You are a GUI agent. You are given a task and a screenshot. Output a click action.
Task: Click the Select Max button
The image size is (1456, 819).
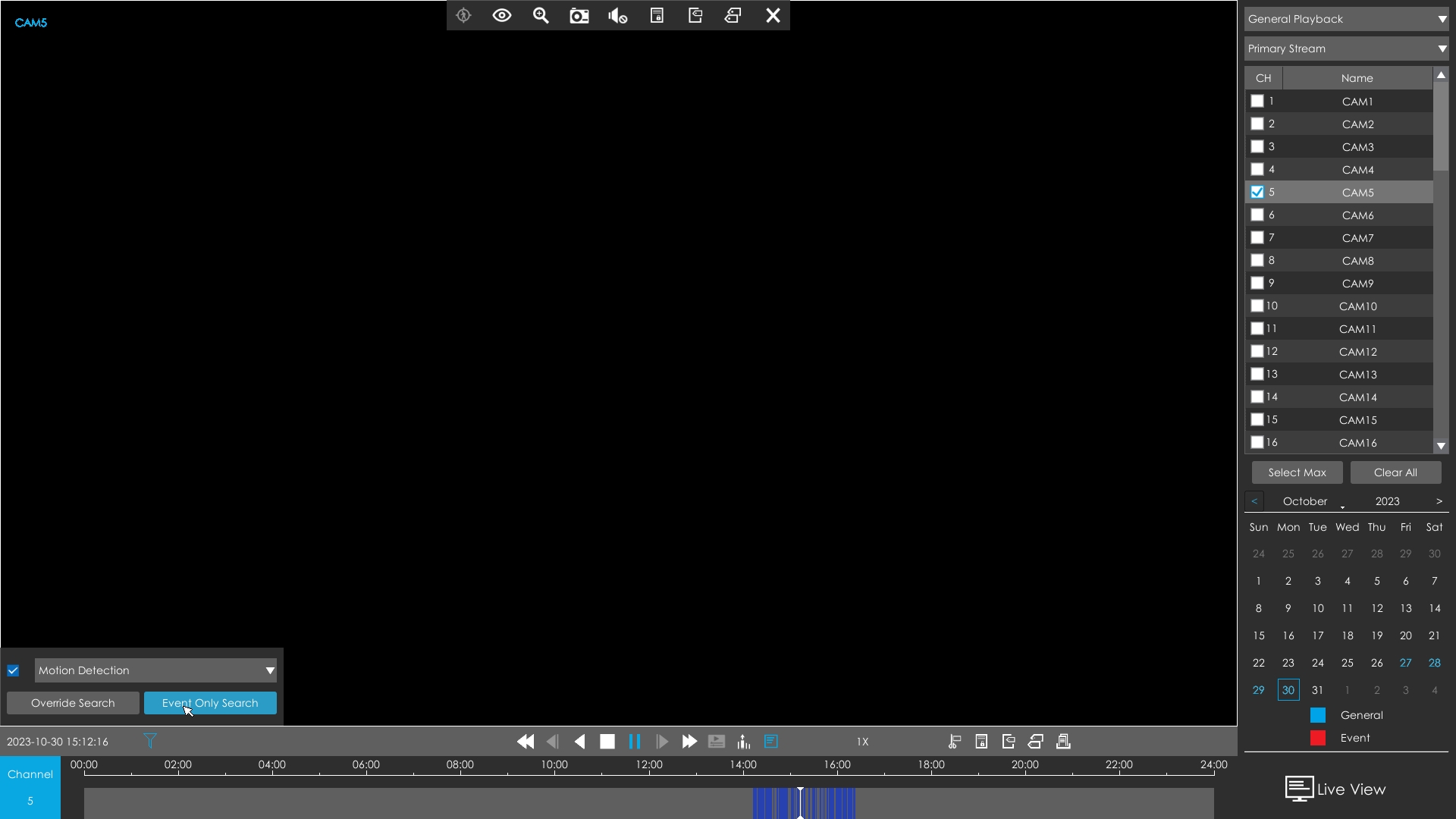point(1297,472)
